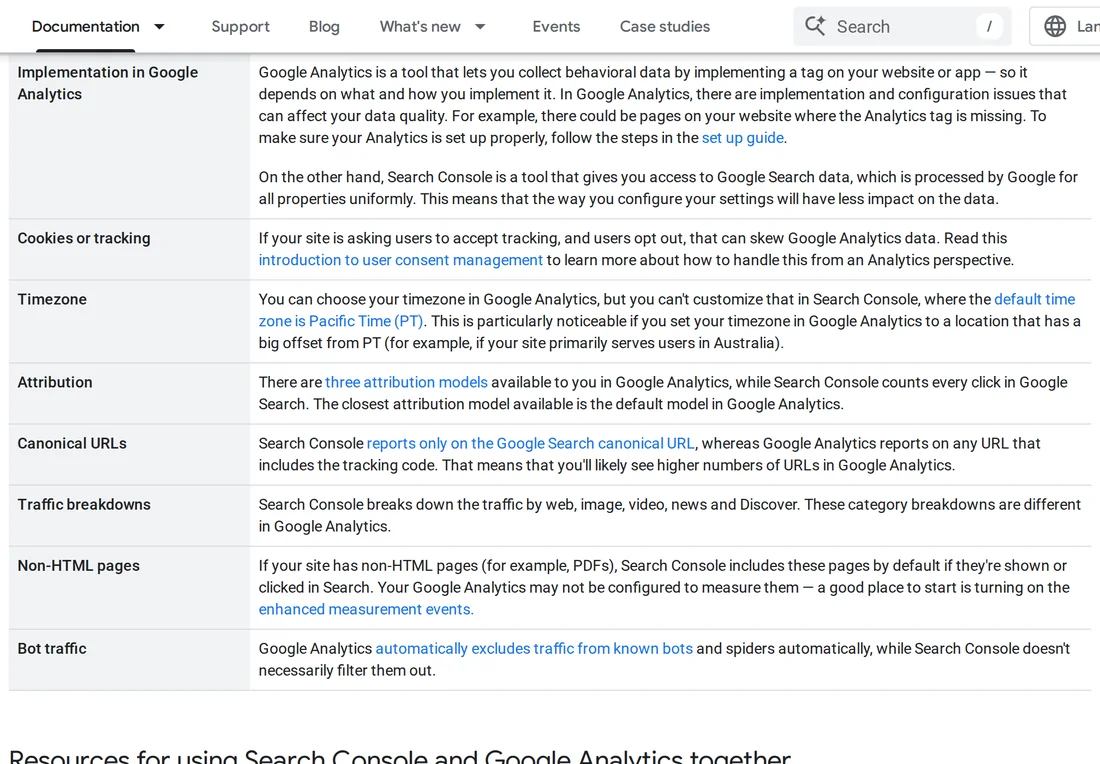Click the Bot traffic row header
Image resolution: width=1100 pixels, height=764 pixels.
pyautogui.click(x=128, y=660)
